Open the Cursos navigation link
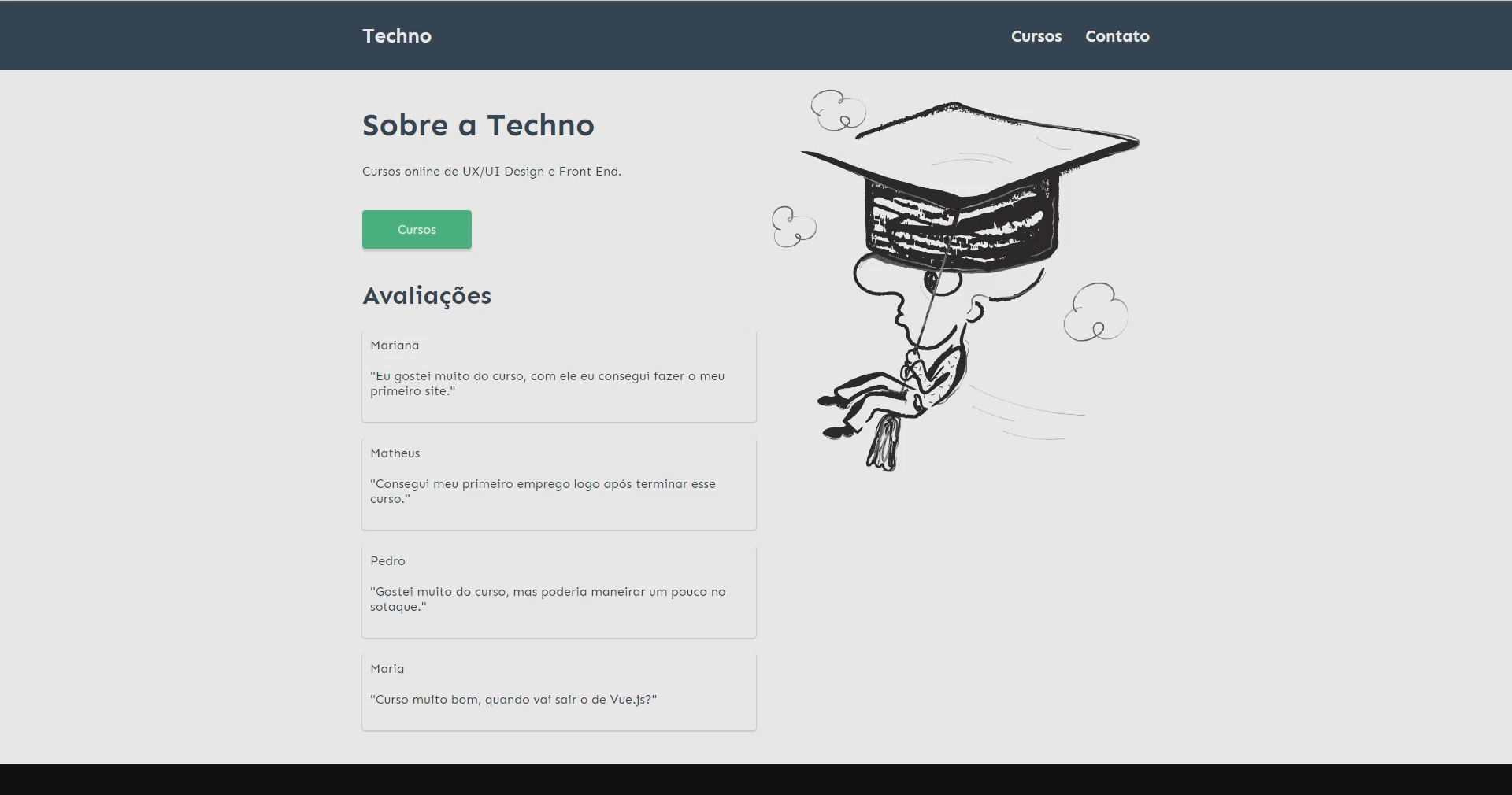The image size is (1512, 795). [x=1036, y=36]
